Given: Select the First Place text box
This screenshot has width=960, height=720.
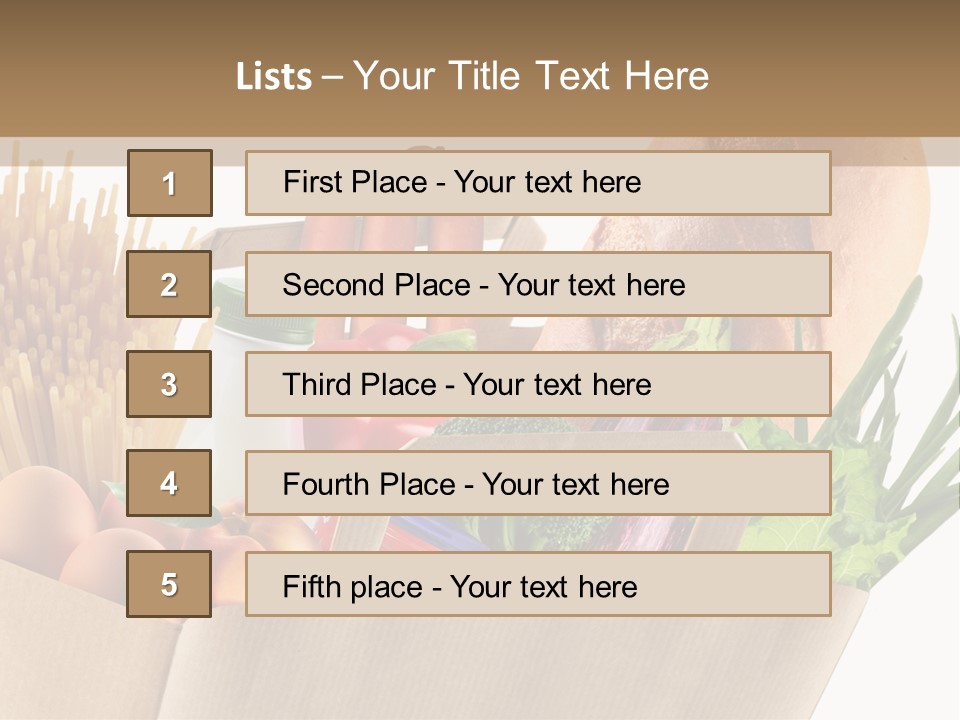Looking at the screenshot, I should click(537, 183).
